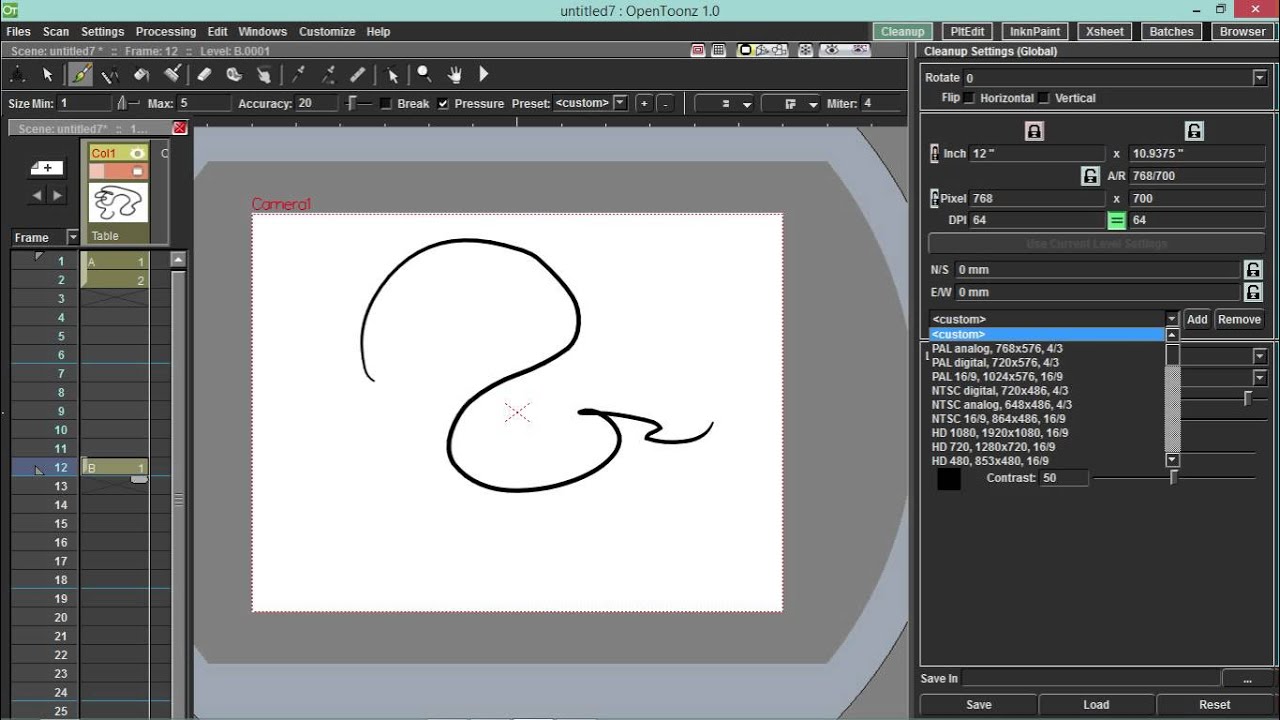Select the RGB Picker tool

(x=328, y=74)
